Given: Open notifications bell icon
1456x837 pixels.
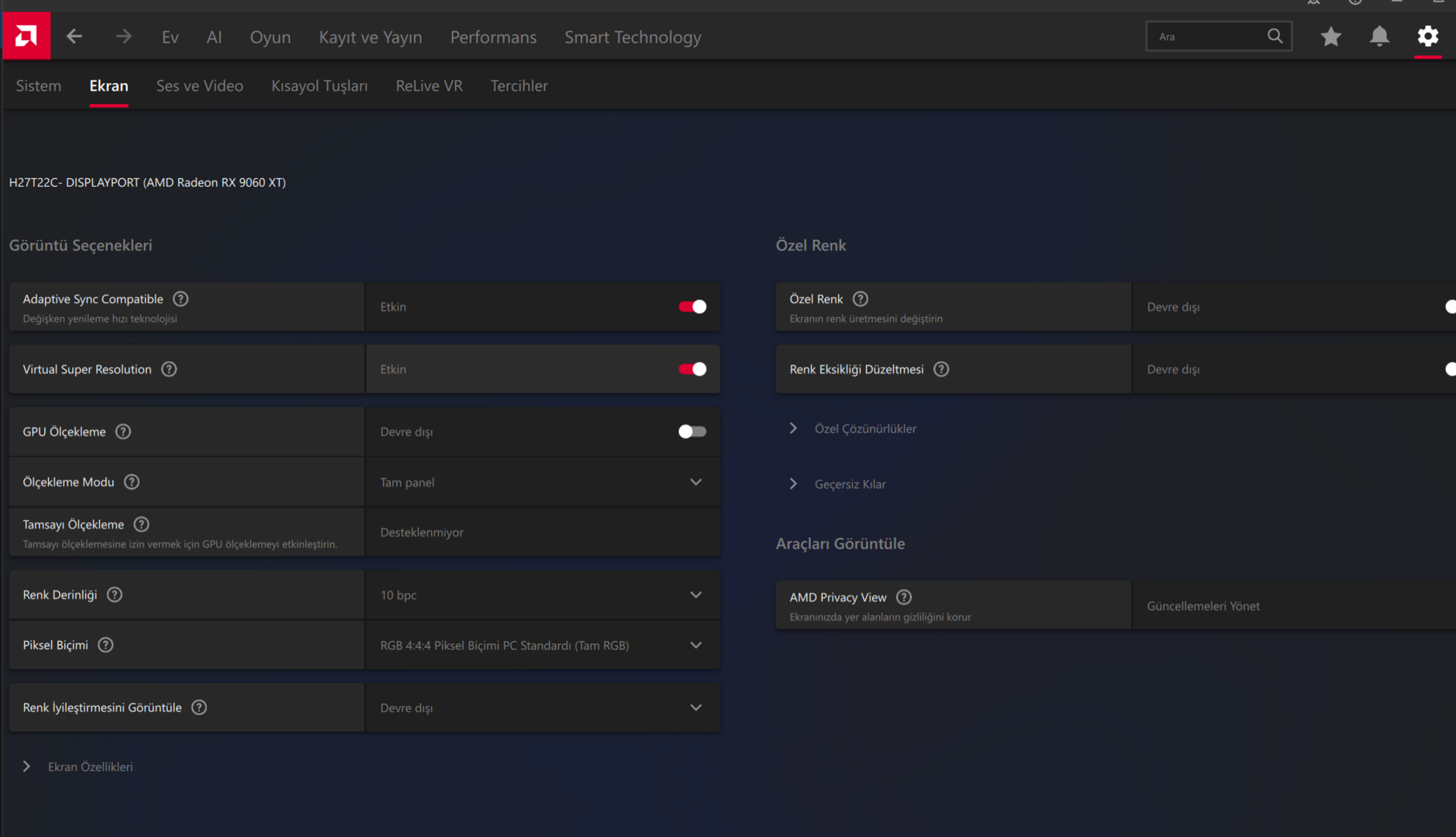Looking at the screenshot, I should coord(1379,36).
